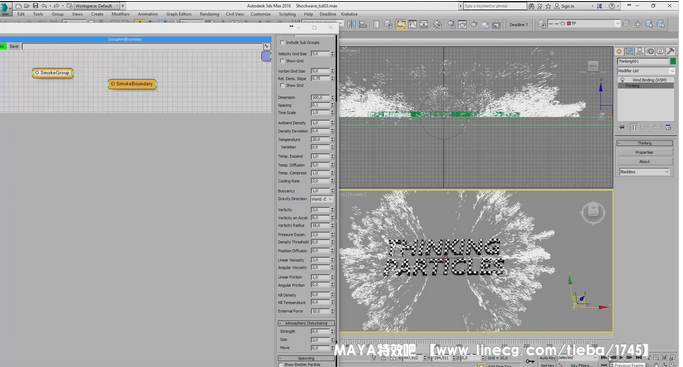Open the Create command panel tab

pos(619,51)
